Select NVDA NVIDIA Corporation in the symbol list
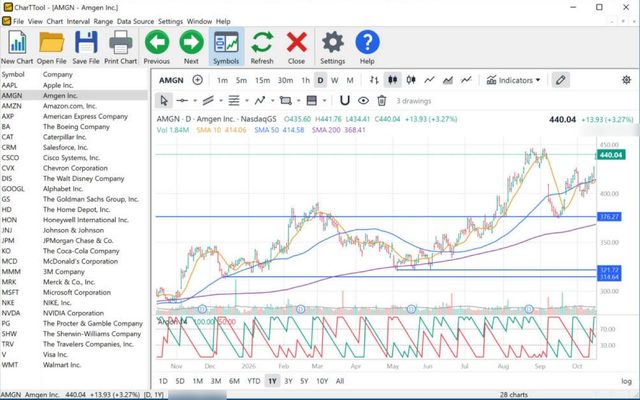 [73, 313]
